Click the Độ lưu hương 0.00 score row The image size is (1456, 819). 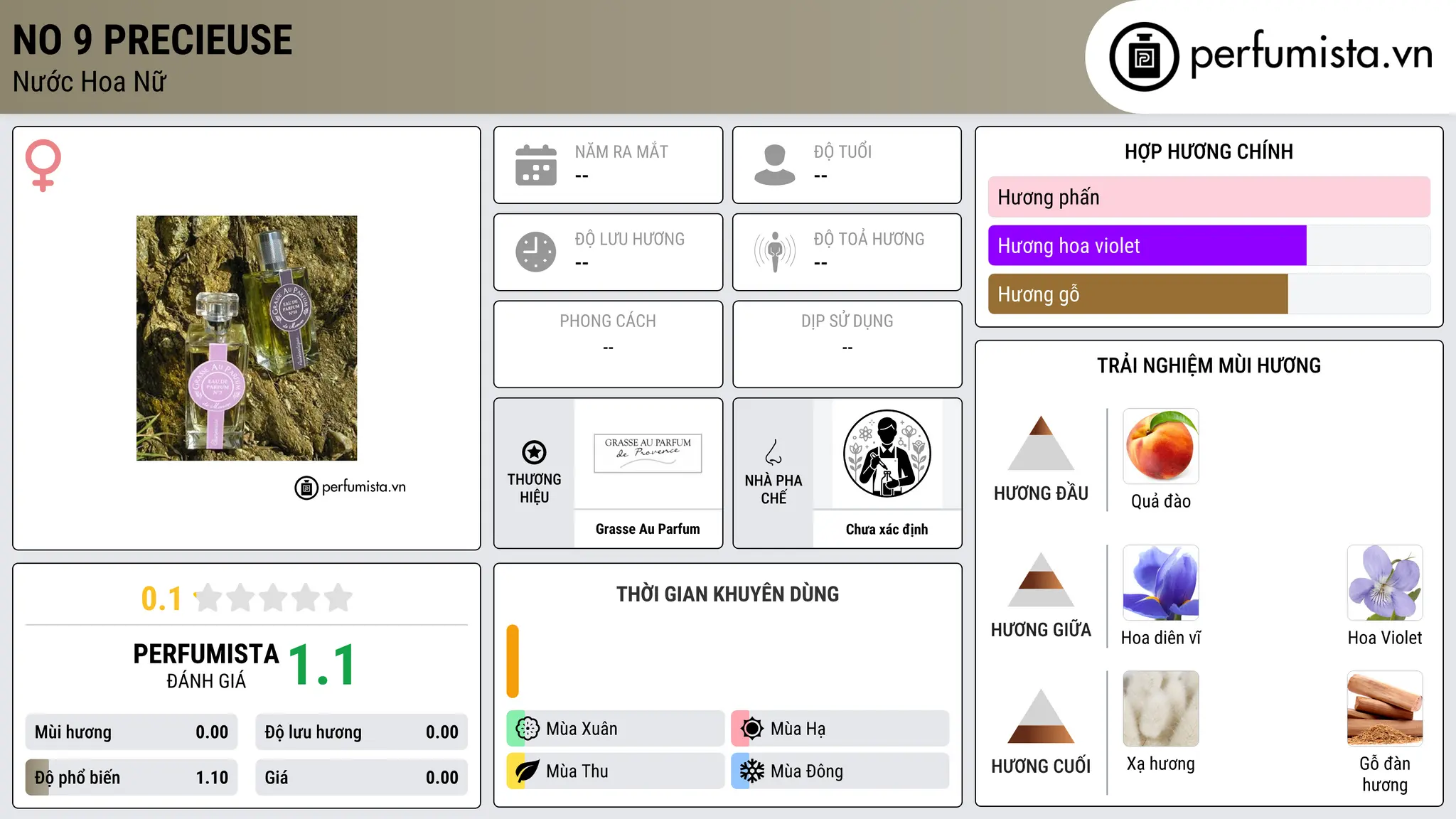click(362, 732)
